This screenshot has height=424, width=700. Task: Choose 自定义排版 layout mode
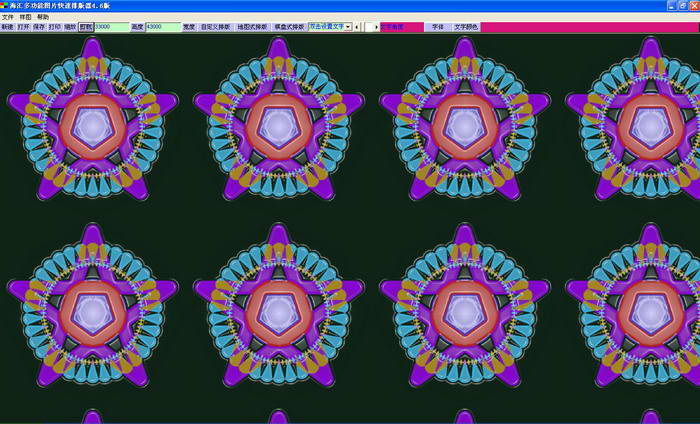pyautogui.click(x=215, y=27)
